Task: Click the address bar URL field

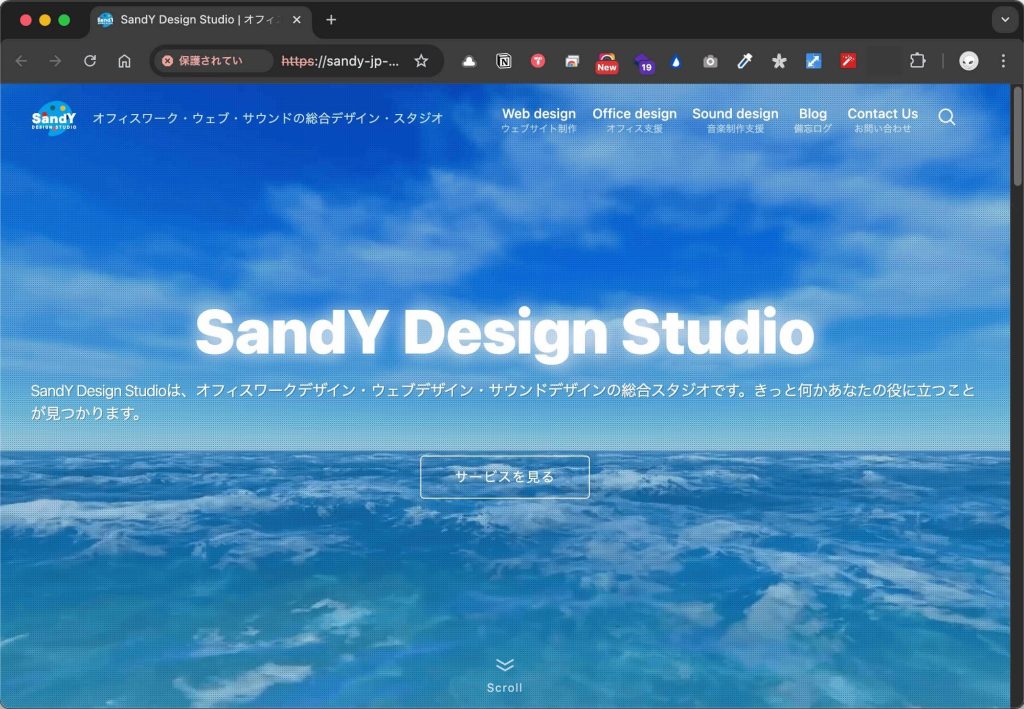Action: coord(340,61)
